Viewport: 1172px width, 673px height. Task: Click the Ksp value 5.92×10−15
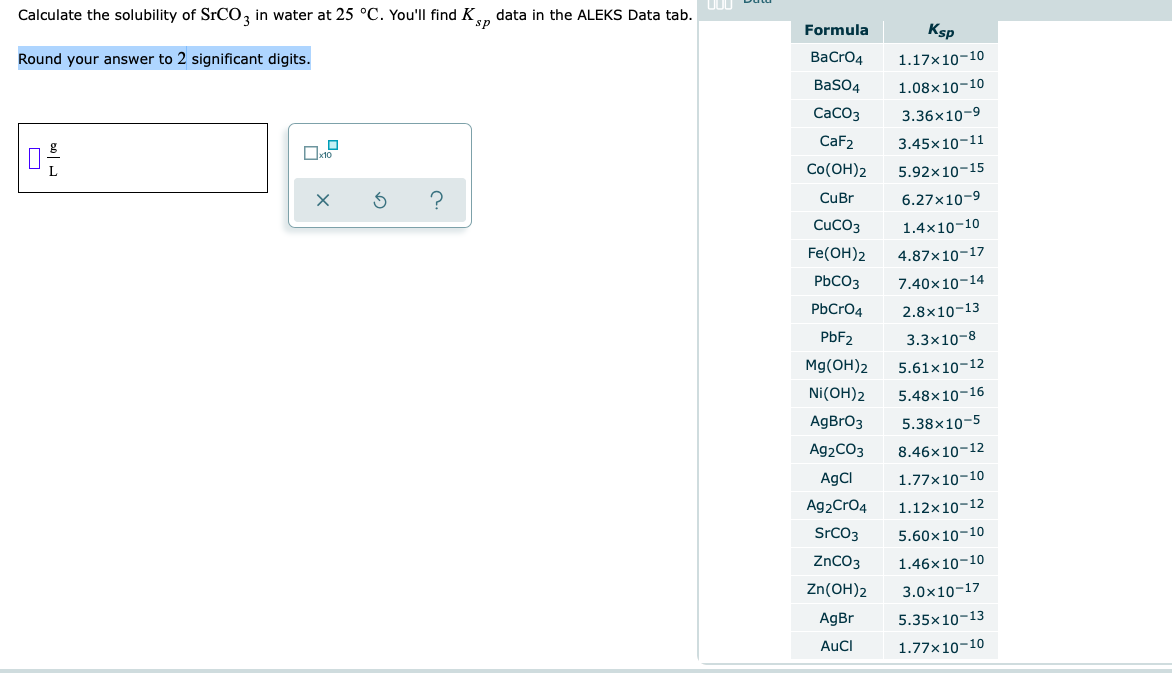(941, 170)
